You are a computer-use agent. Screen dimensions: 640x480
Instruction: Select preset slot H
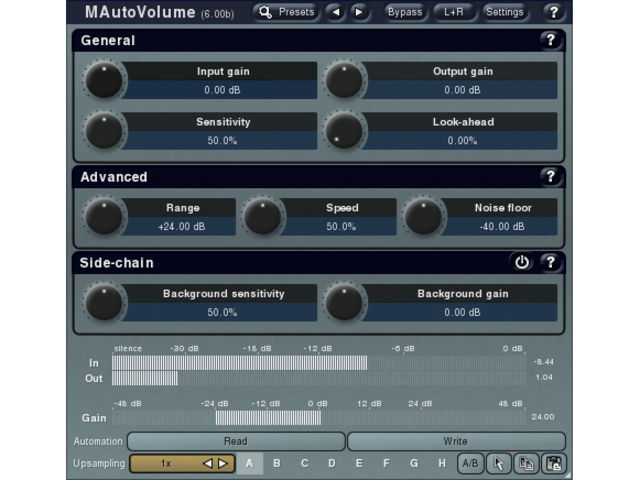[x=442, y=463]
